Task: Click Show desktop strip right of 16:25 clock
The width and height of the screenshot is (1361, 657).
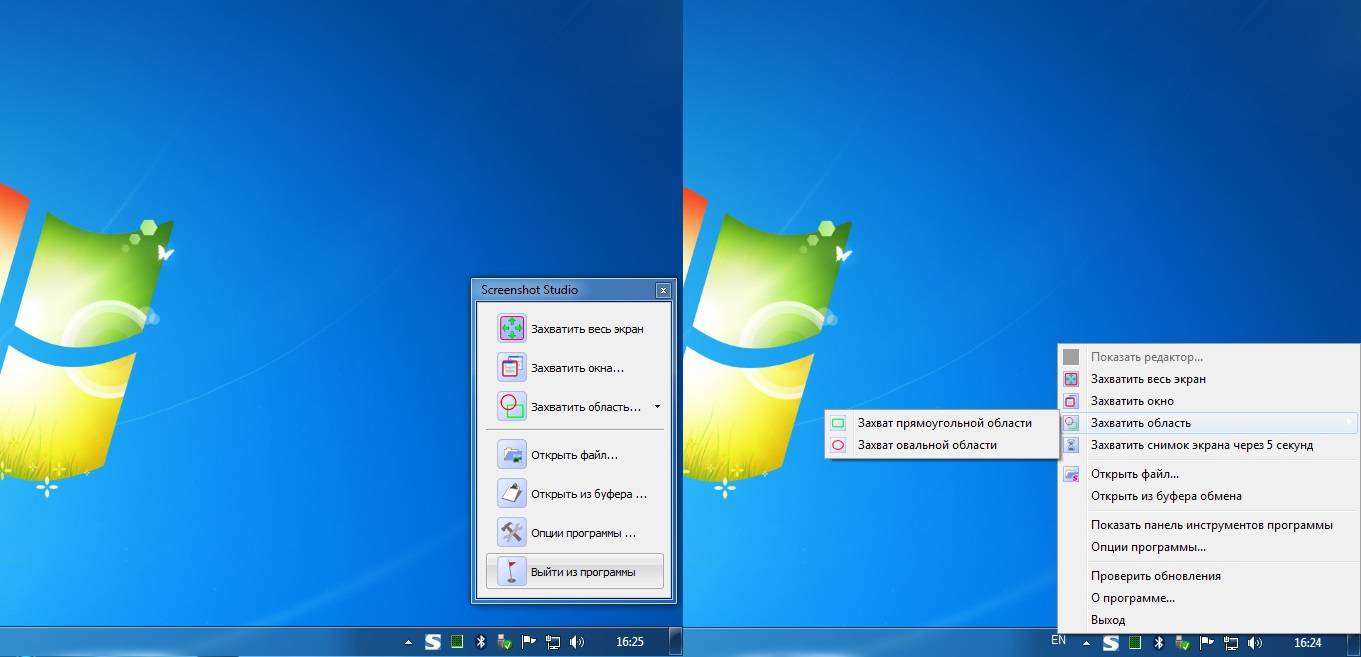Action: coord(675,642)
